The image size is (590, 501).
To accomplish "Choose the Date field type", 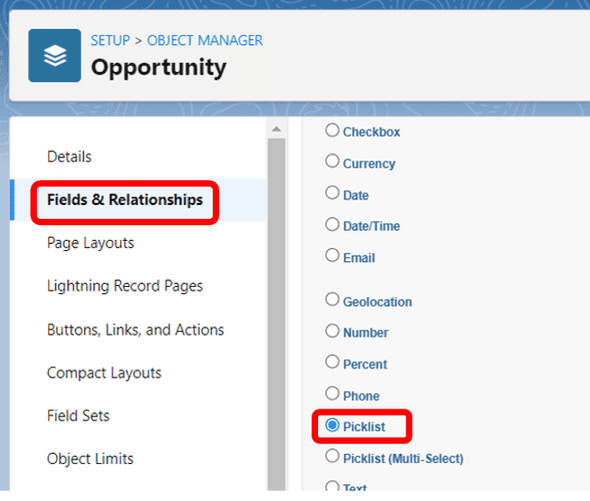I will tap(332, 193).
